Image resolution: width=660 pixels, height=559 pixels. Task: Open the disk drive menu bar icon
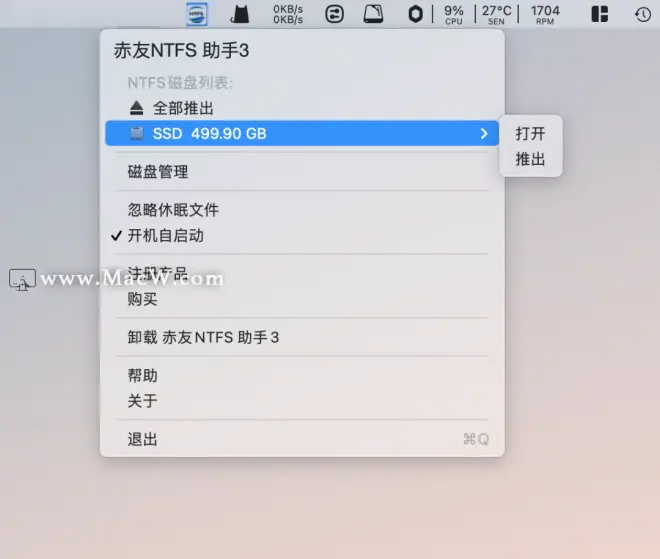[373, 14]
